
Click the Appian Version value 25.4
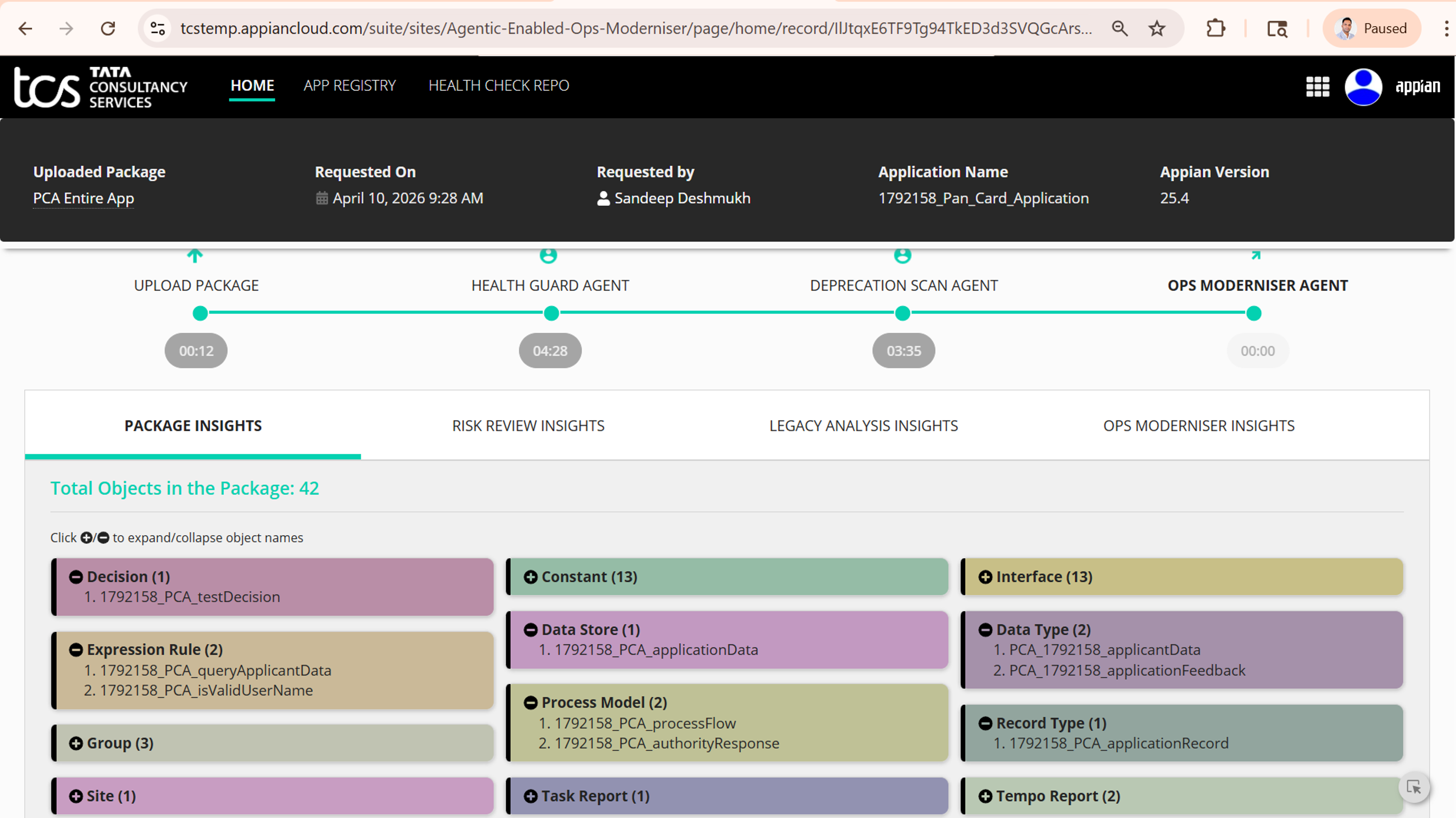click(x=1175, y=198)
